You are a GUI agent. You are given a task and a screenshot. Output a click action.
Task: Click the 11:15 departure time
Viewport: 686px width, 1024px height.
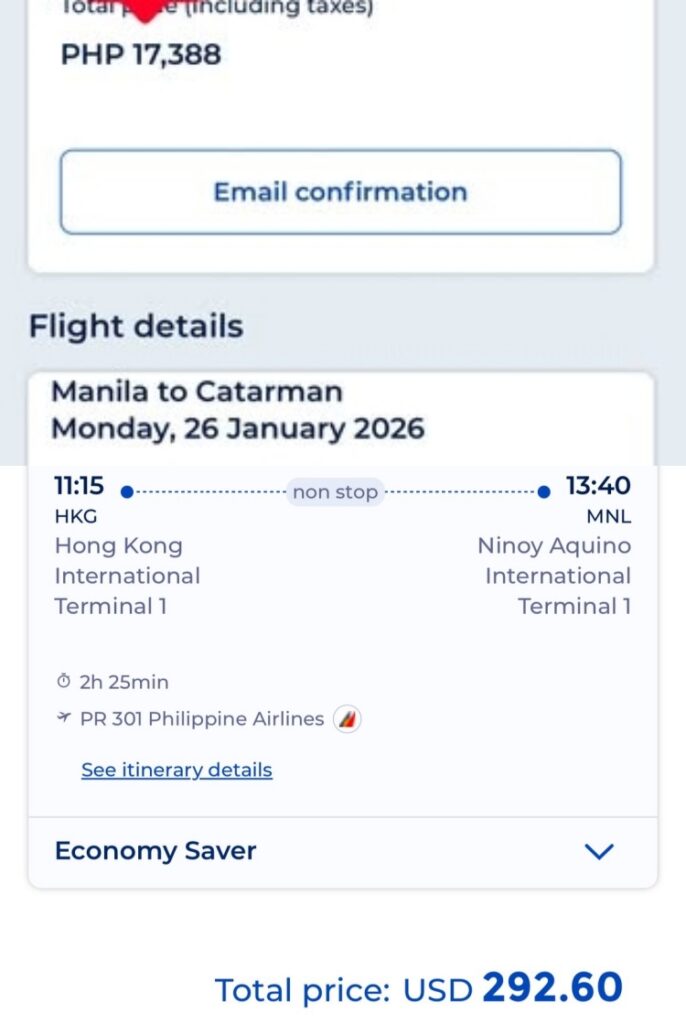79,486
